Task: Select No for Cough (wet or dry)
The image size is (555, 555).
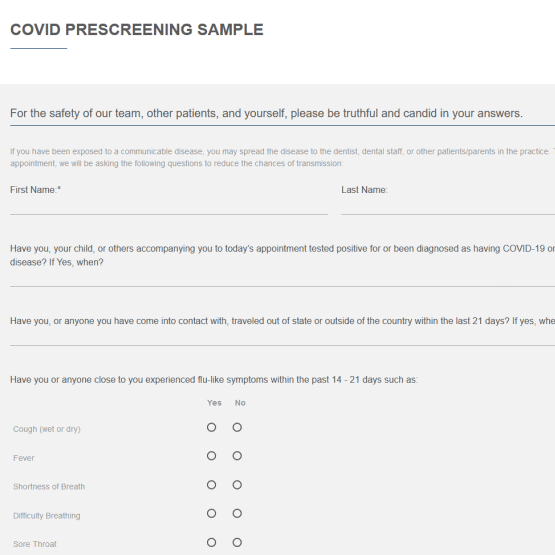Action: (x=237, y=428)
